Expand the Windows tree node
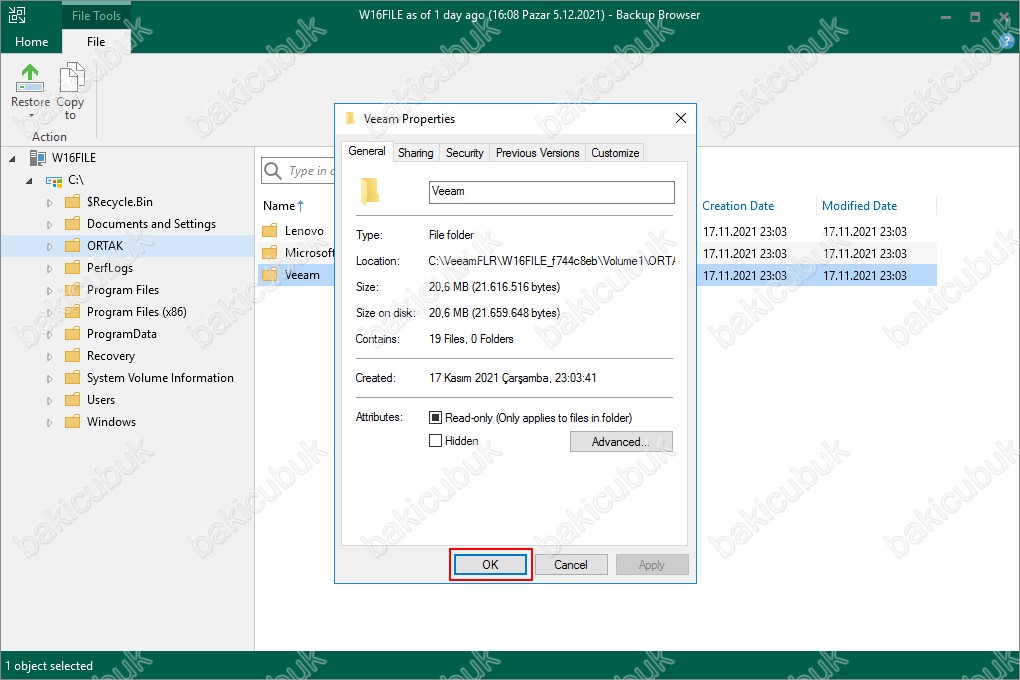This screenshot has height=680, width=1020. pyautogui.click(x=49, y=422)
